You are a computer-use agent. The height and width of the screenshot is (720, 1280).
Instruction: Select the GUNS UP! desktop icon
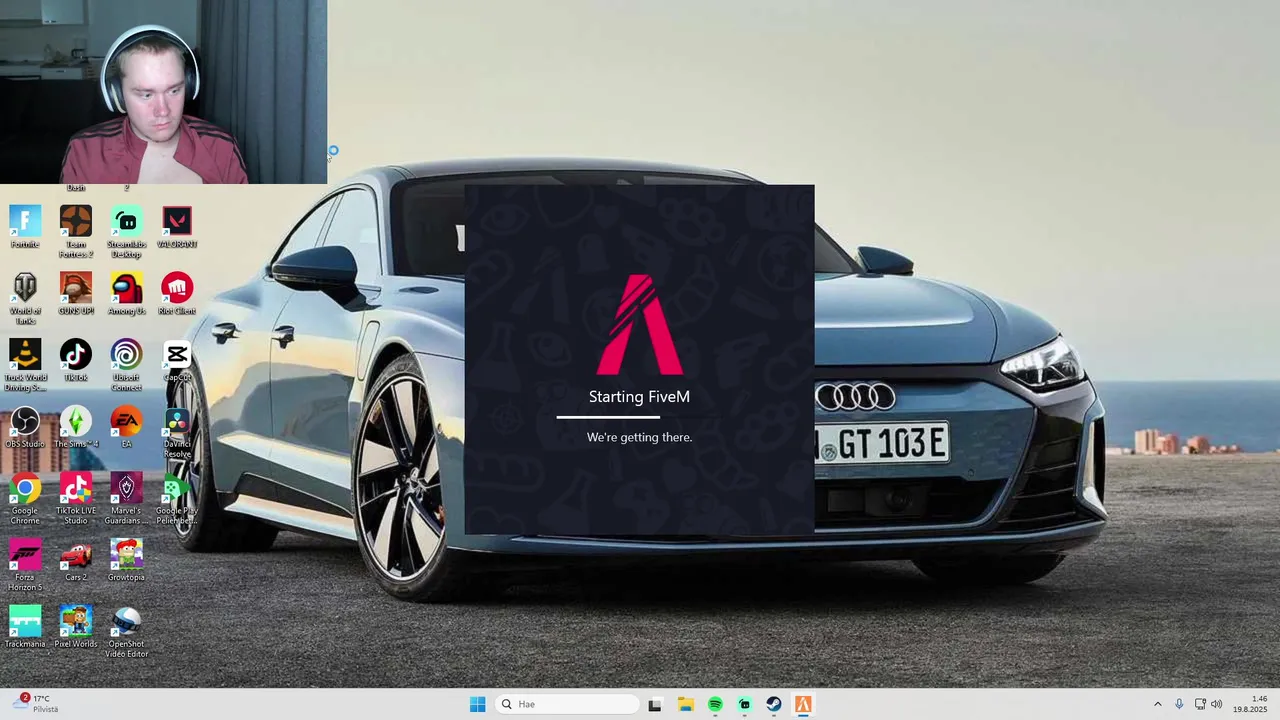pyautogui.click(x=76, y=294)
